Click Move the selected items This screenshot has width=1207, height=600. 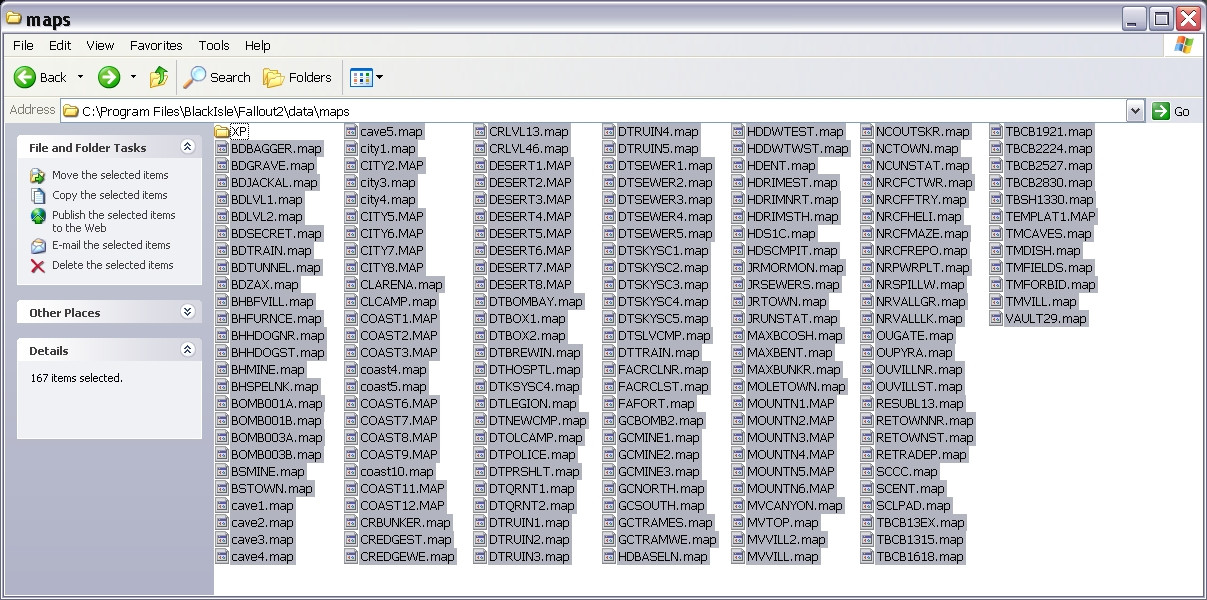(x=110, y=175)
